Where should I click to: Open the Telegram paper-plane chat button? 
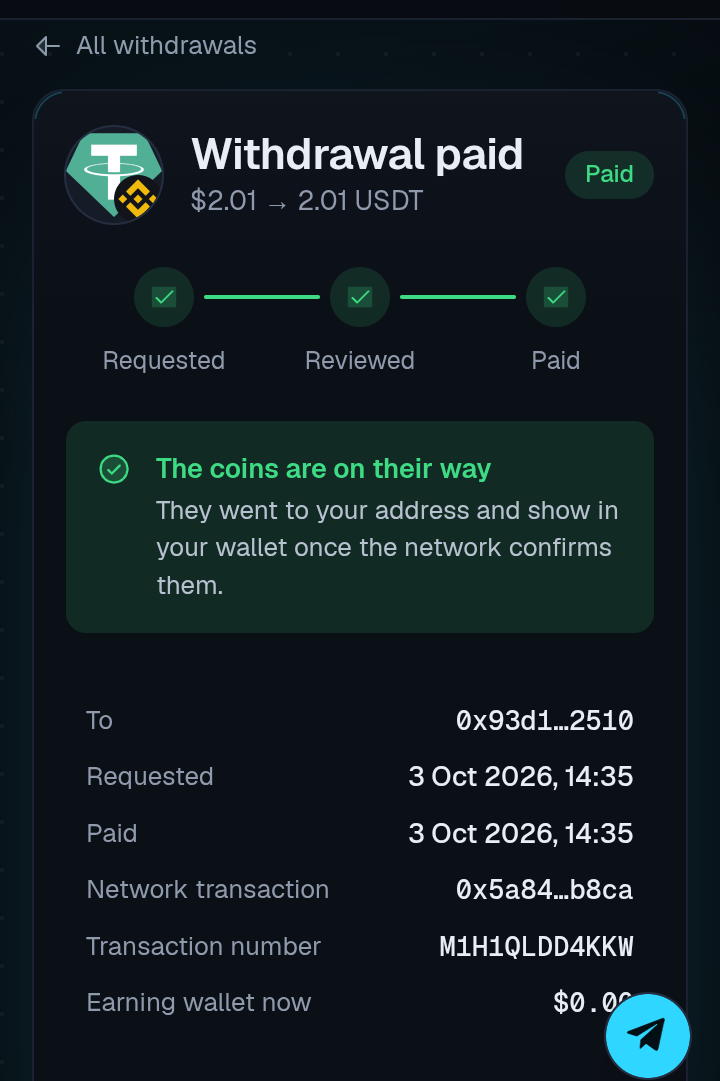647,1035
